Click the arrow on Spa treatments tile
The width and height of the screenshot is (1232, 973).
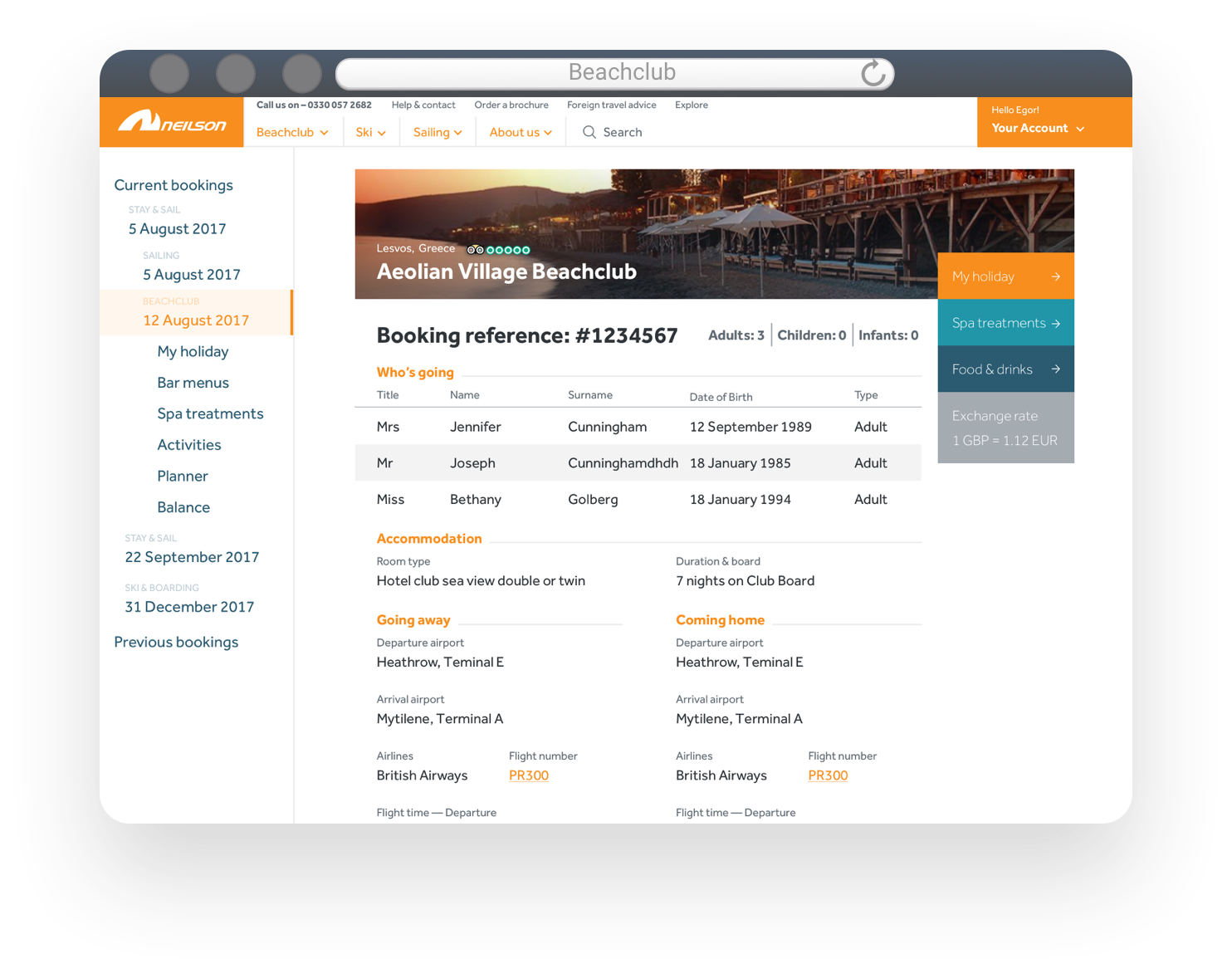pos(1056,324)
